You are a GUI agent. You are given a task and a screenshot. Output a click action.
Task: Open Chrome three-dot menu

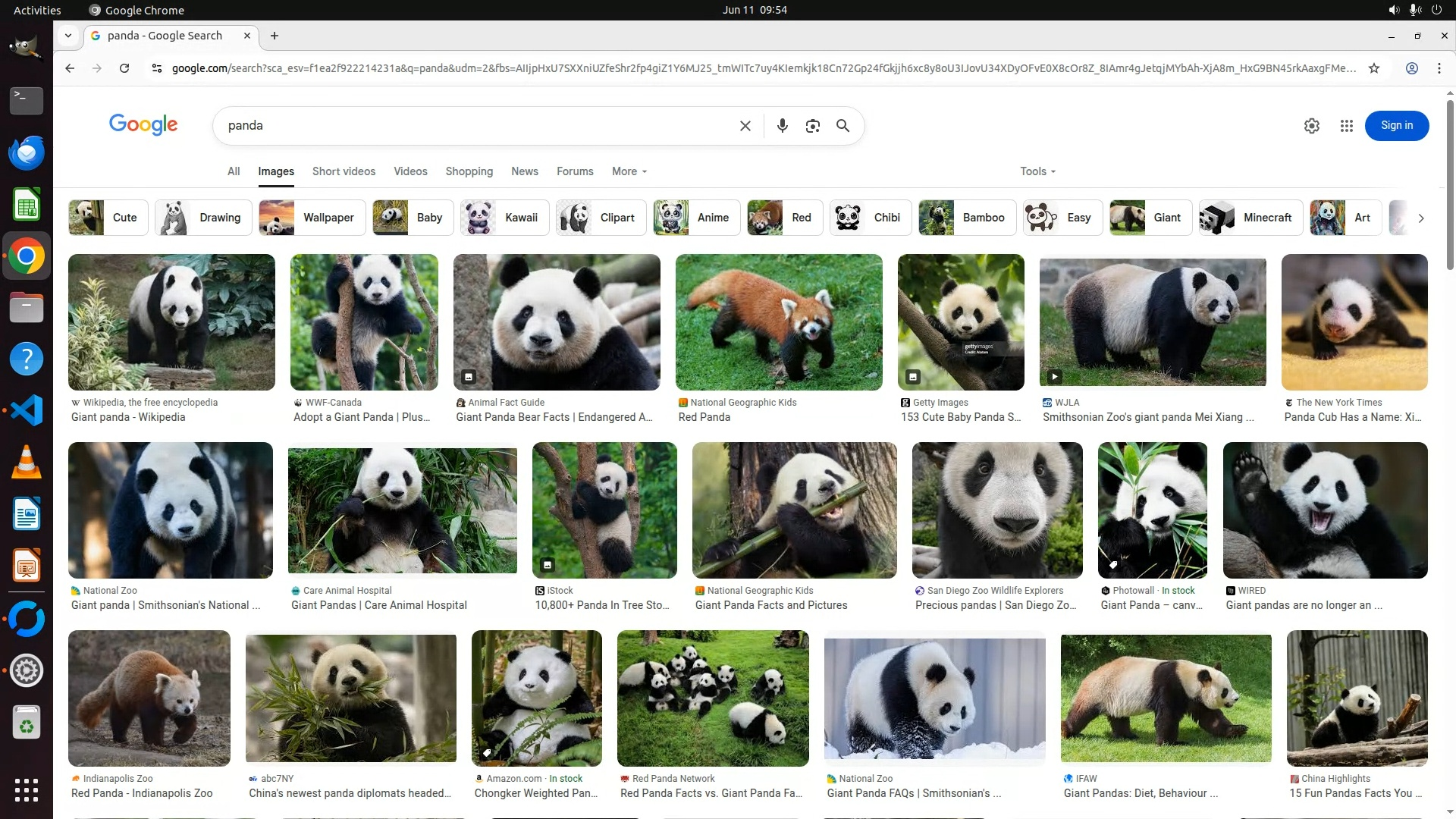1439,68
